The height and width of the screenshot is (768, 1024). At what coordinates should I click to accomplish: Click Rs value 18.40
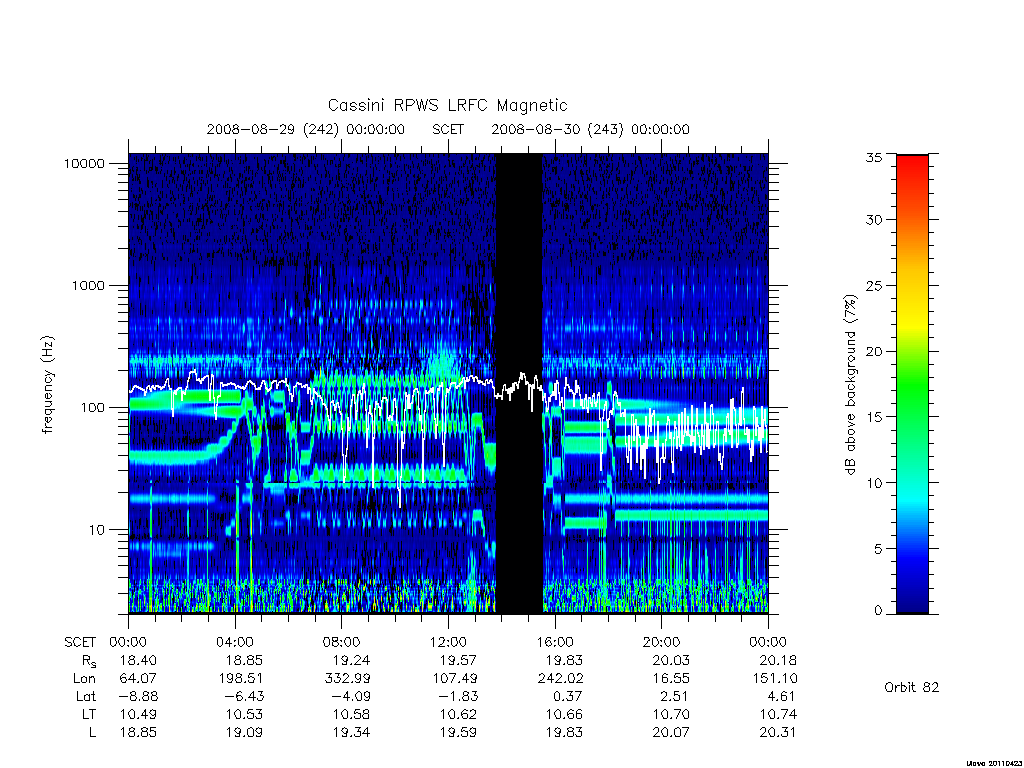click(x=138, y=660)
